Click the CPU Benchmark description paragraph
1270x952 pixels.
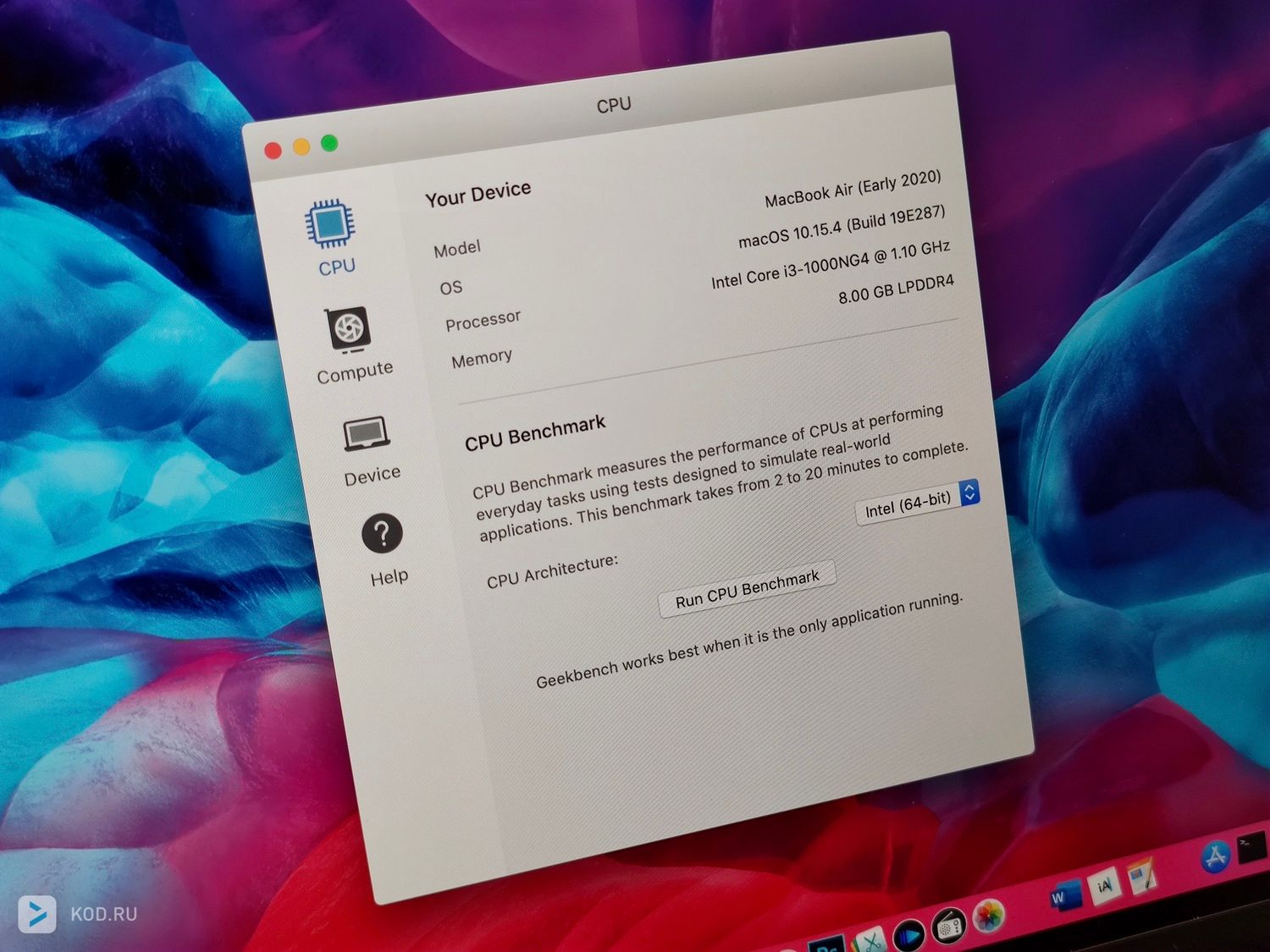coord(720,474)
